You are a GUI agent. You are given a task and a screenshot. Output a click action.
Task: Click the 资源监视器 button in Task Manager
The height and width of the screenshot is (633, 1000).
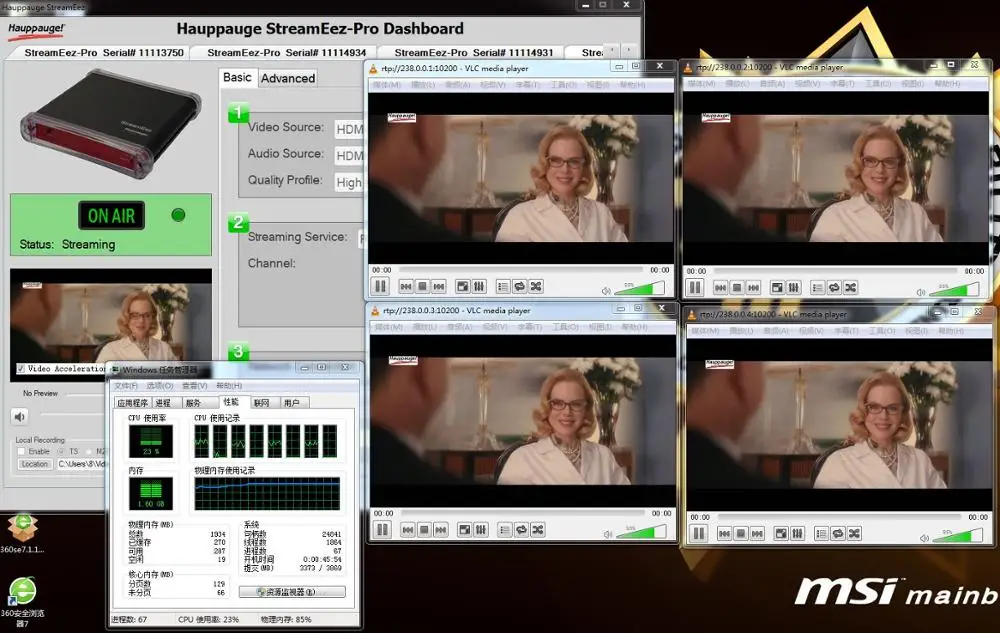[292, 592]
